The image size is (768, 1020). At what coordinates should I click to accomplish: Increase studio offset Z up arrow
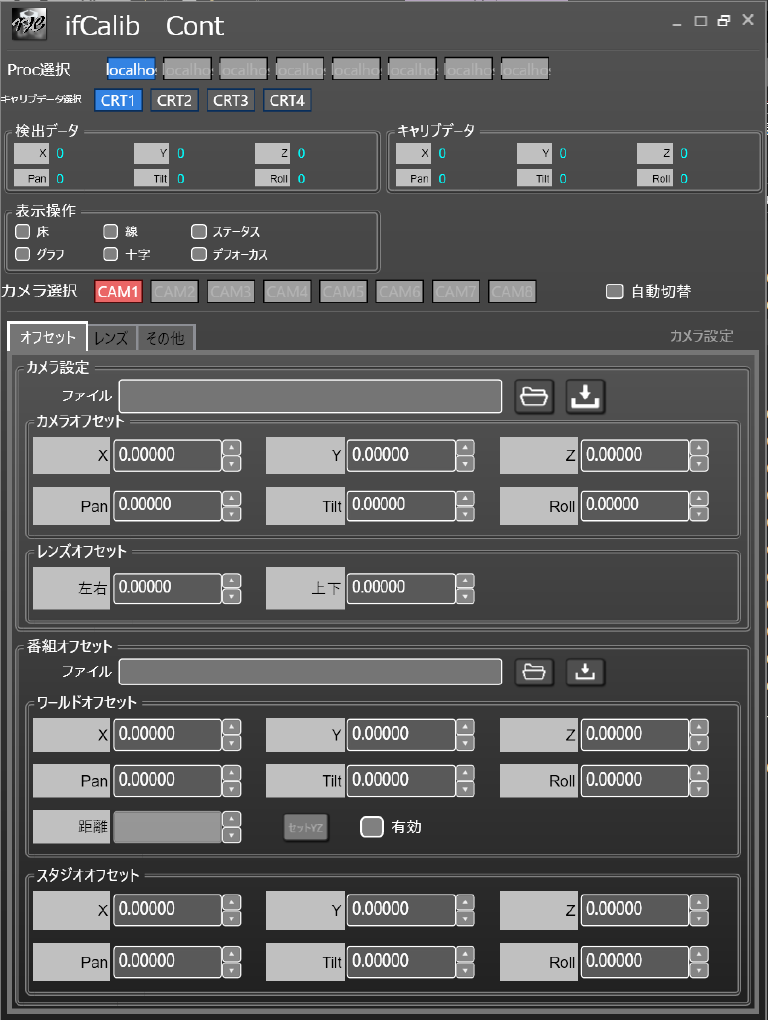(699, 902)
